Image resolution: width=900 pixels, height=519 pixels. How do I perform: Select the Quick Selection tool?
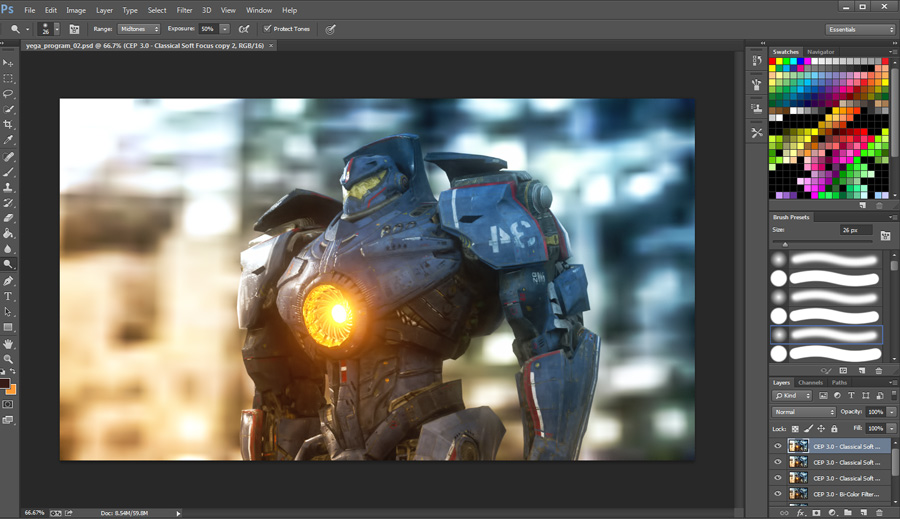click(x=8, y=109)
